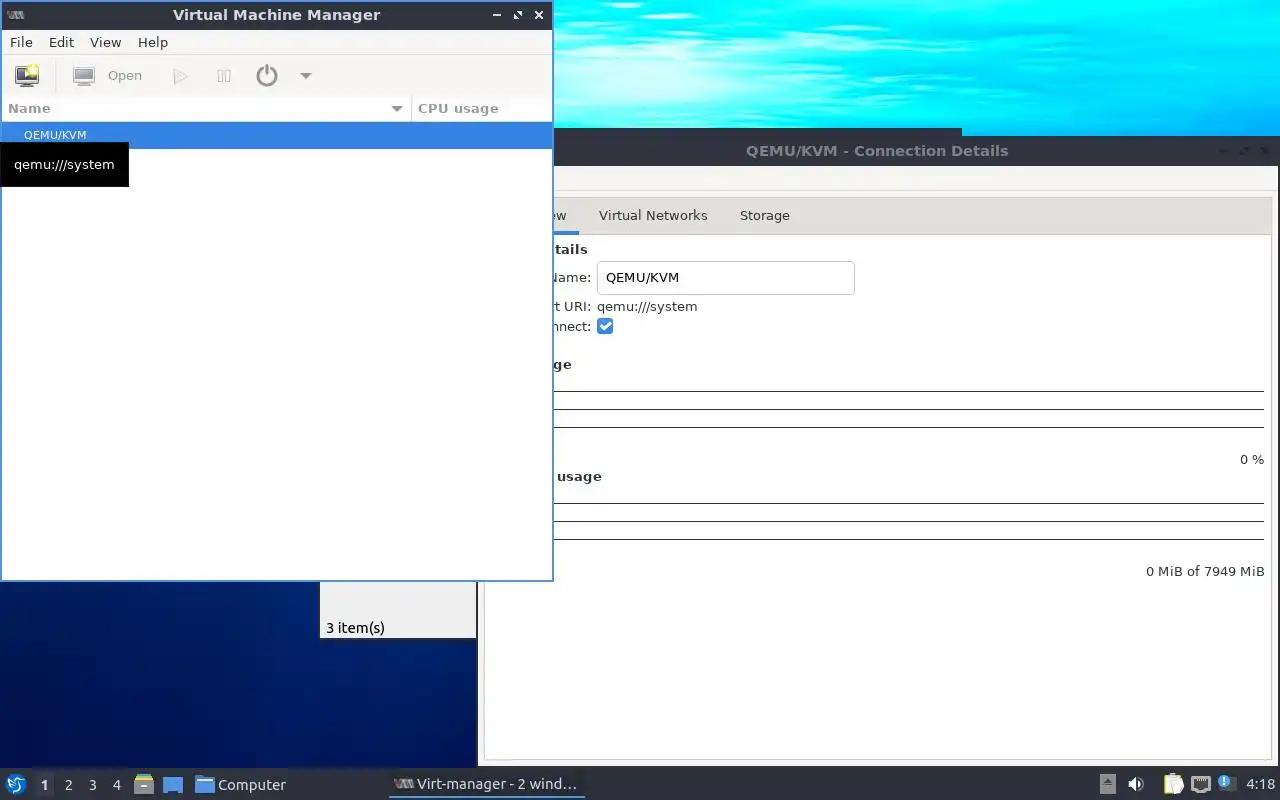The width and height of the screenshot is (1280, 800).
Task: Launch the file manager taskbar icon
Action: coord(144,784)
